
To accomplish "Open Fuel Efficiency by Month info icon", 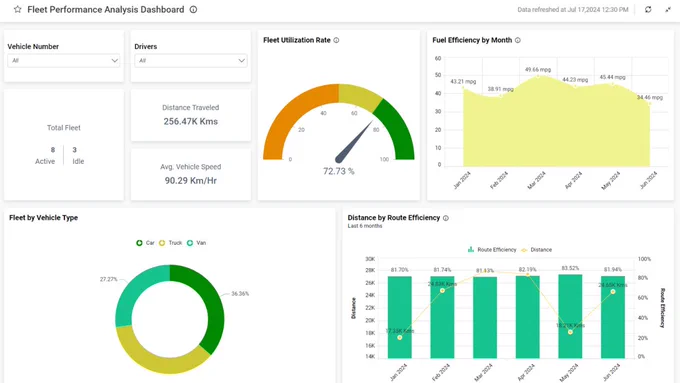I will click(517, 40).
